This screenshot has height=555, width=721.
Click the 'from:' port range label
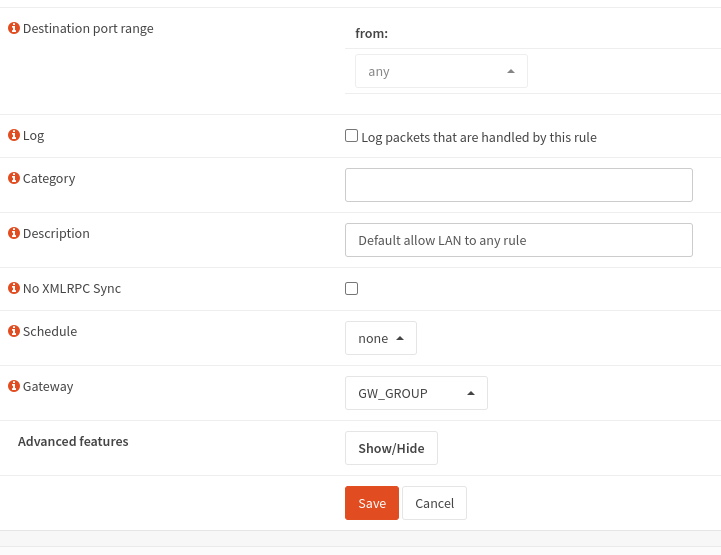tap(372, 34)
